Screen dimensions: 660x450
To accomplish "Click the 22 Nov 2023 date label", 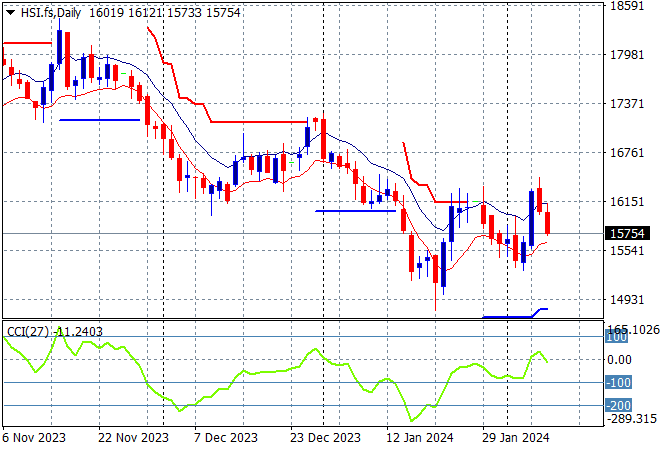I will click(135, 437).
